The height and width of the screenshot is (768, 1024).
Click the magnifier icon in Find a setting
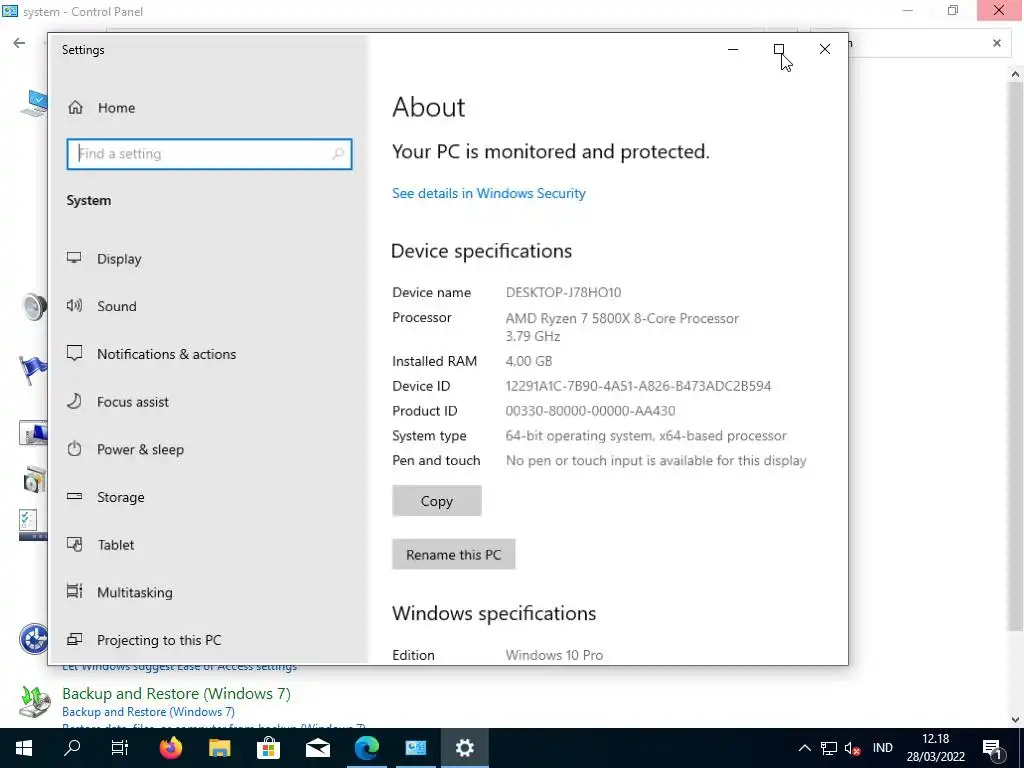point(338,154)
